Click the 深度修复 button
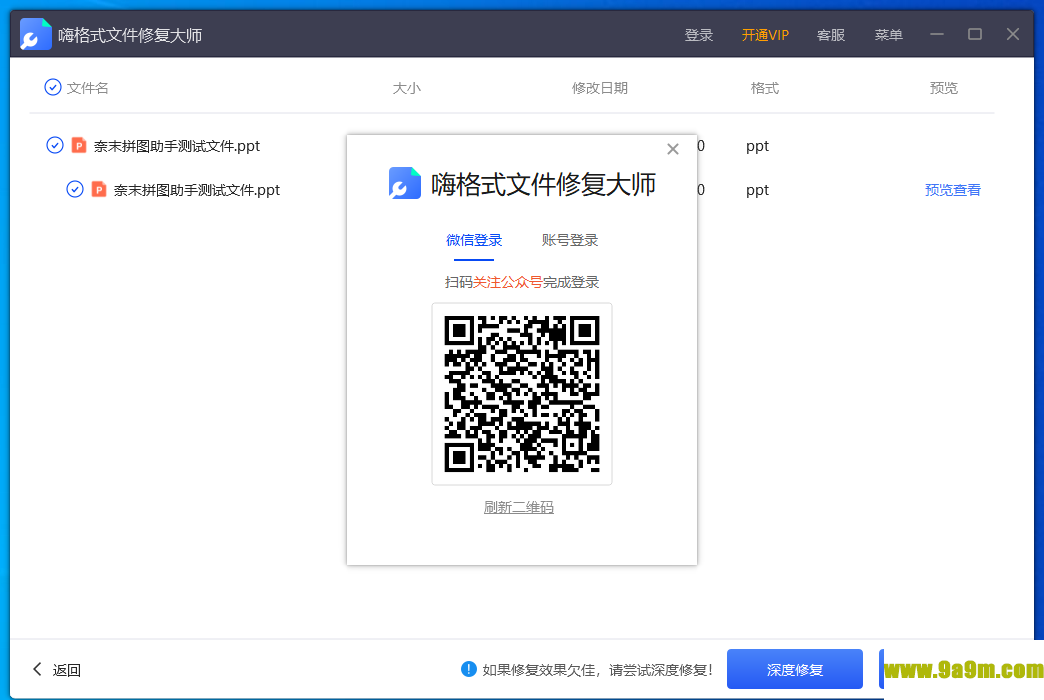 [795, 669]
